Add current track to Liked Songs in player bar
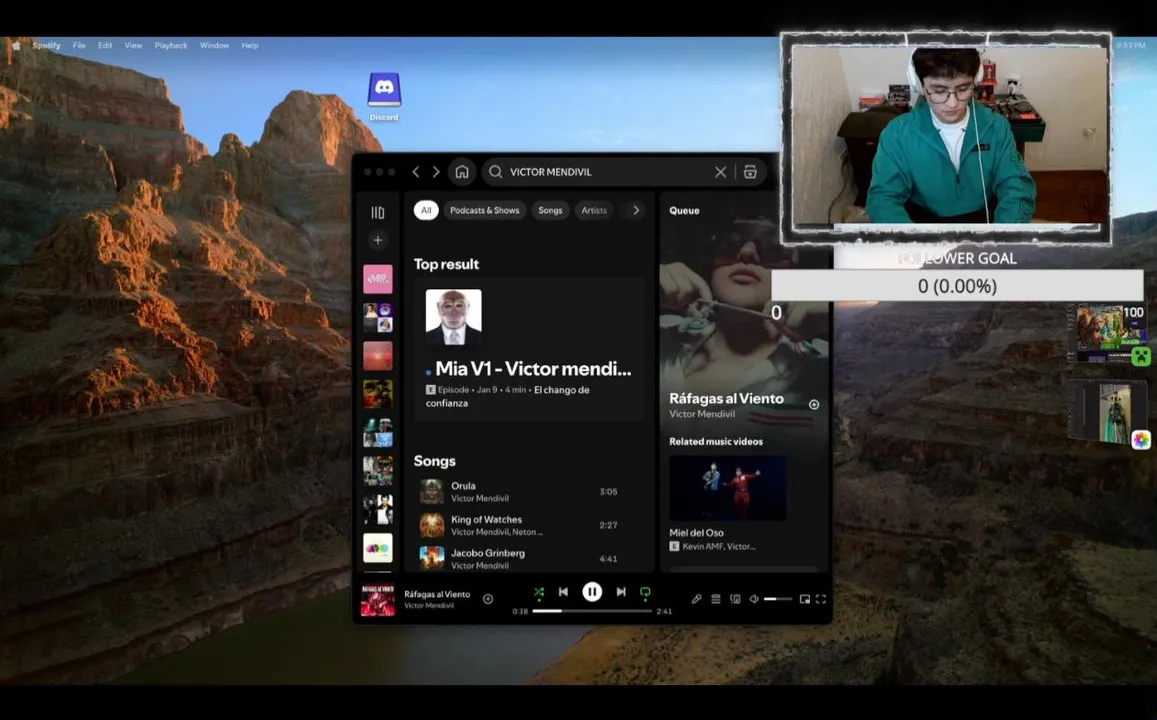 pyautogui.click(x=488, y=599)
